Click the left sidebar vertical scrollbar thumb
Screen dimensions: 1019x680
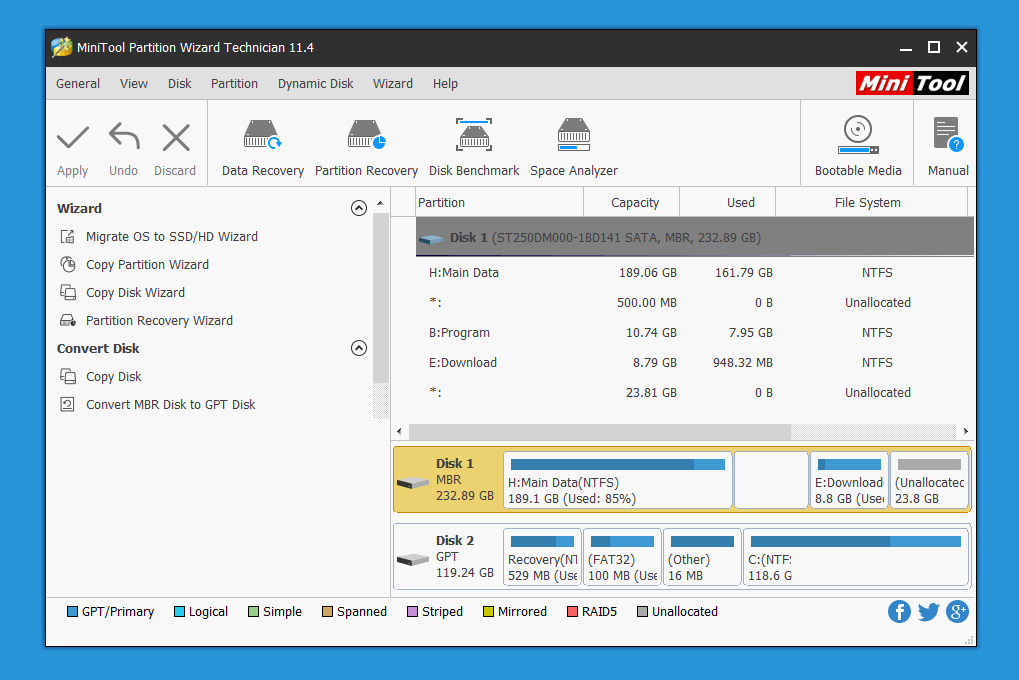pyautogui.click(x=381, y=298)
